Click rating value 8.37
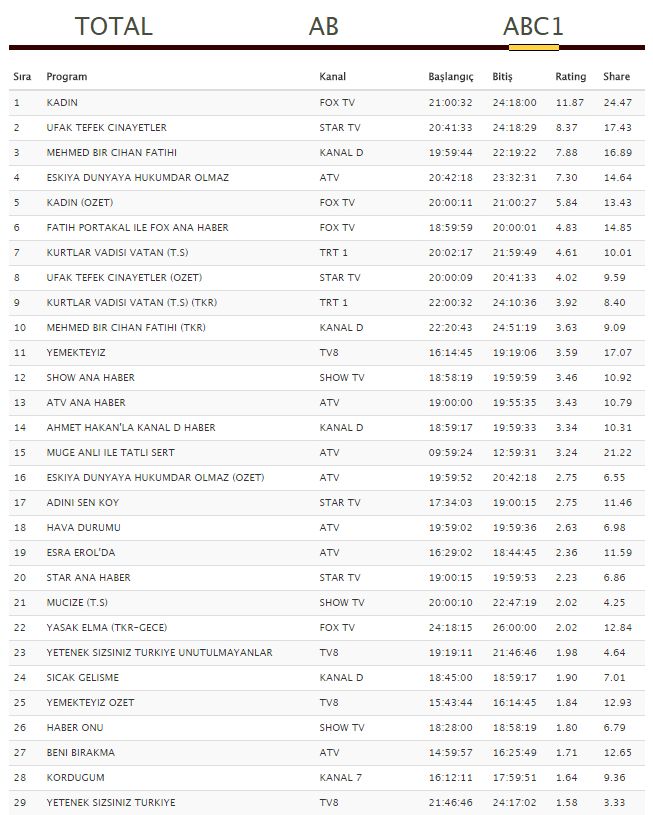This screenshot has height=815, width=653. click(566, 127)
